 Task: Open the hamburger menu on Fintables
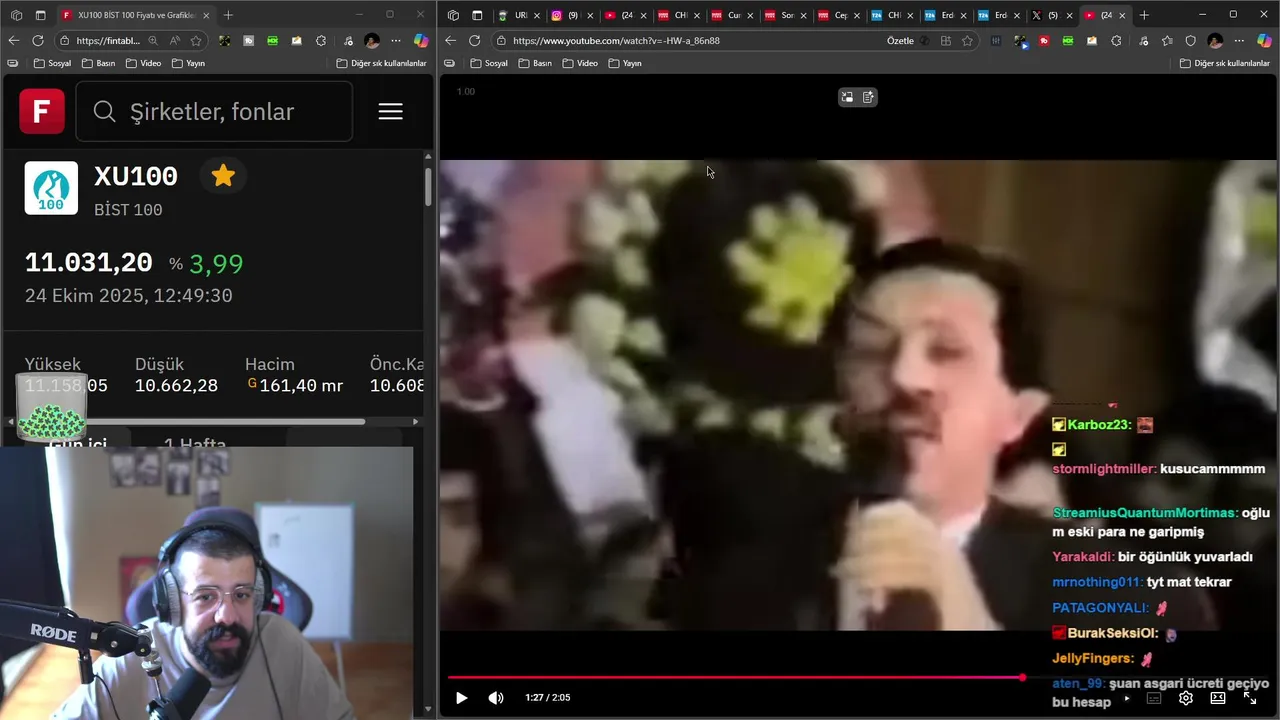pyautogui.click(x=390, y=111)
